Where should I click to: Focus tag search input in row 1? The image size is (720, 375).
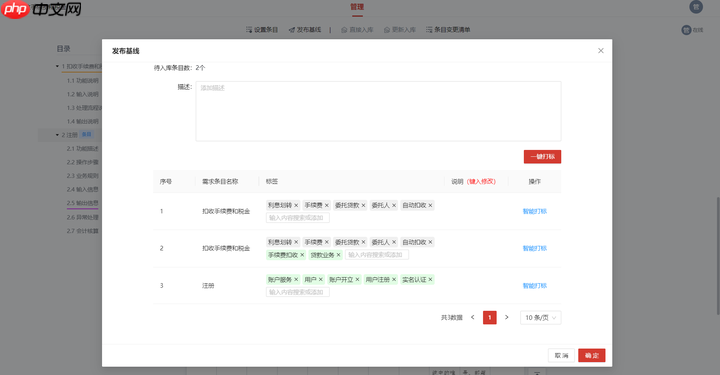click(298, 218)
